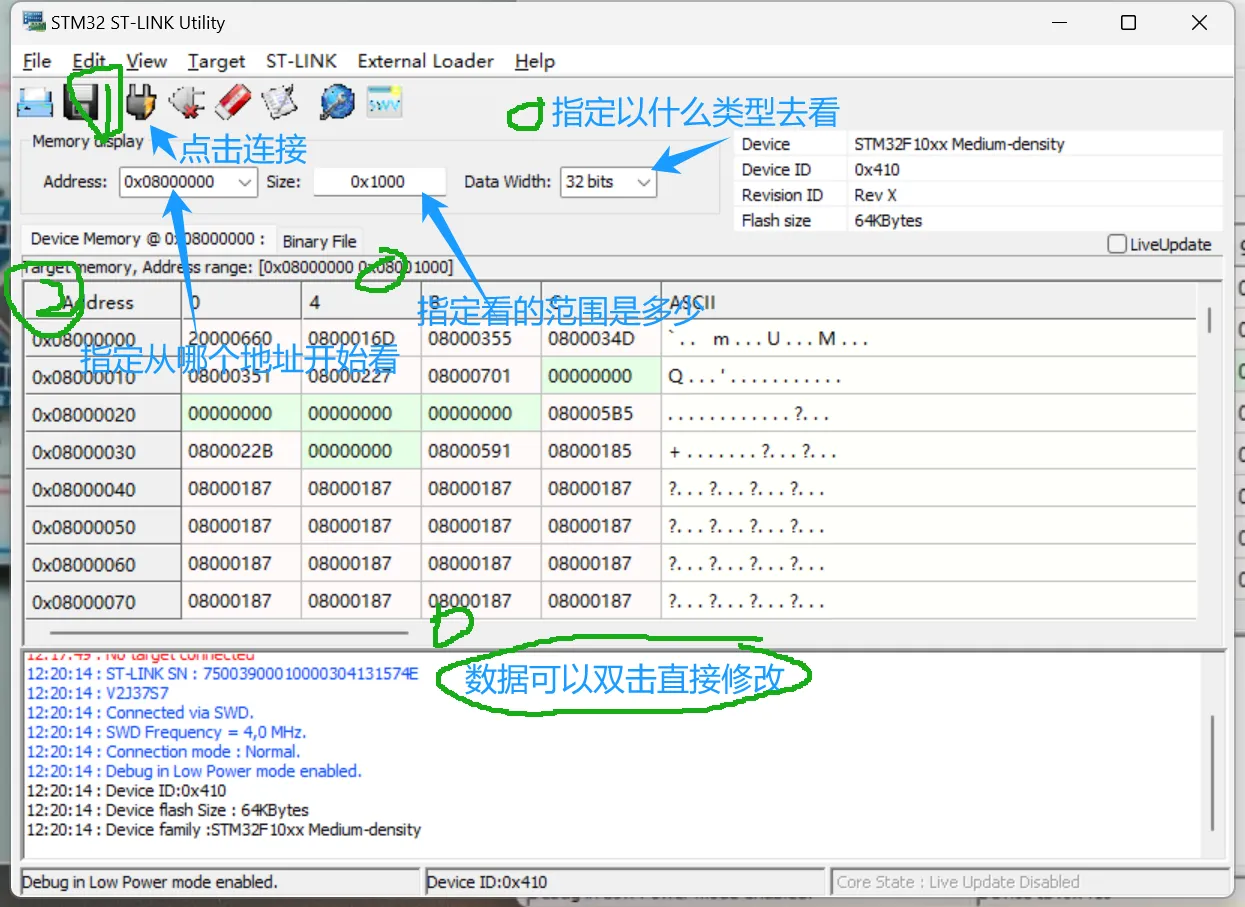The height and width of the screenshot is (907, 1245).
Task: Toggle the LiveUpdate checkbox
Action: pos(1117,244)
